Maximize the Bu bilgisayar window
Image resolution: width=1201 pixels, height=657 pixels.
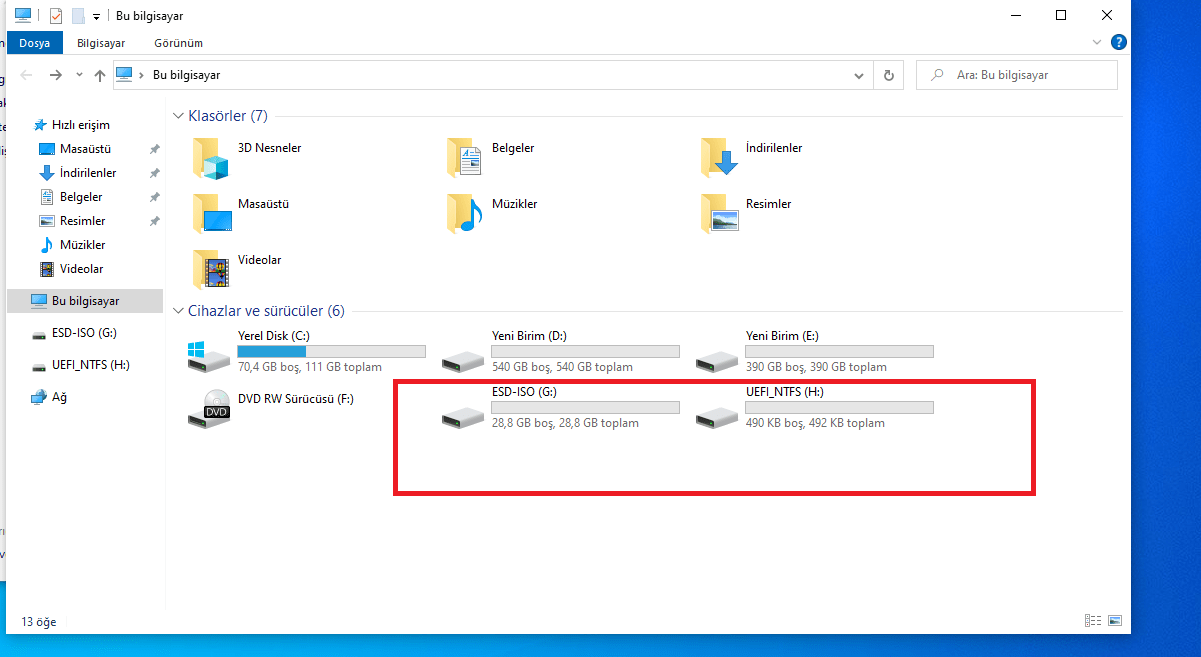tap(1061, 15)
